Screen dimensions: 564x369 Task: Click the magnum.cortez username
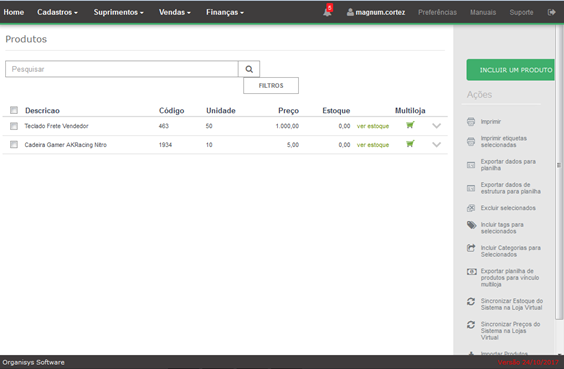[x=380, y=12]
